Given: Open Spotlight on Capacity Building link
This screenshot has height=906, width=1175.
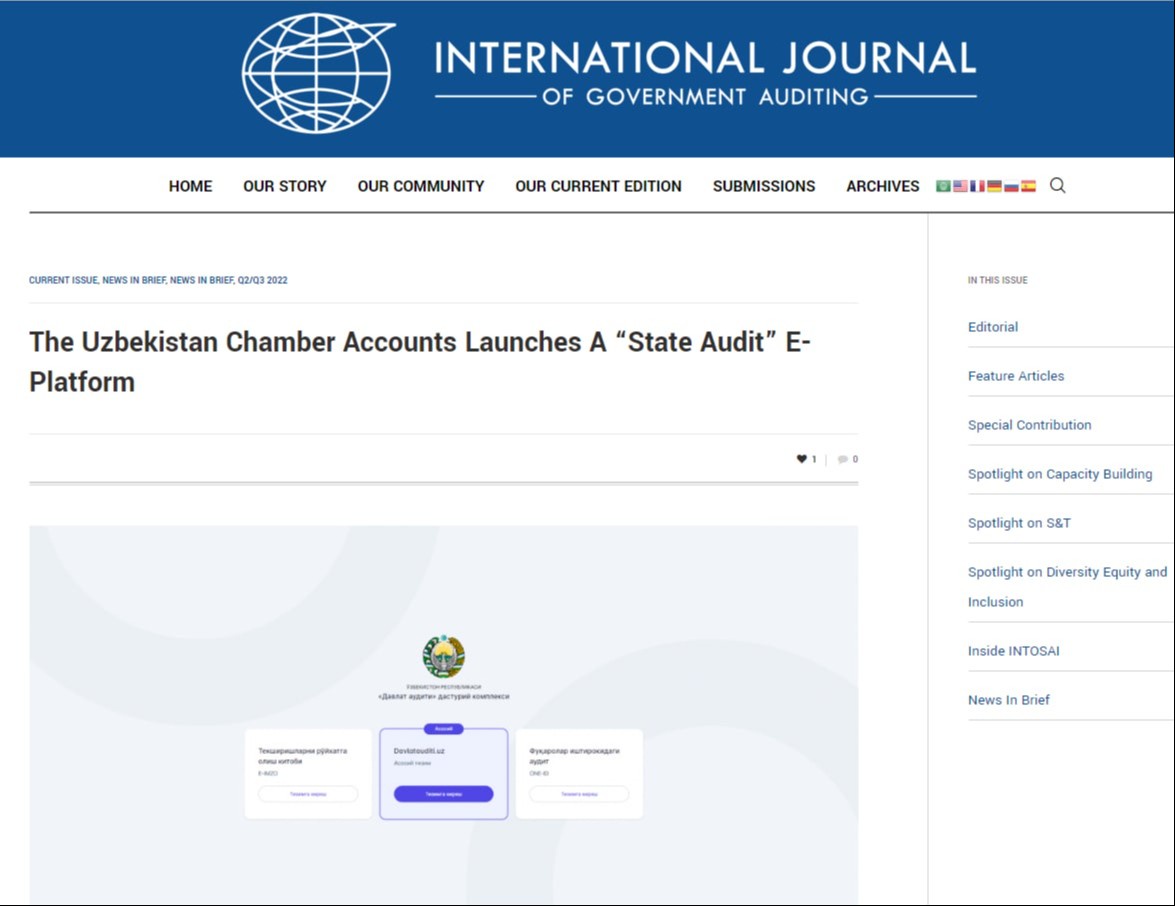Looking at the screenshot, I should [1060, 474].
